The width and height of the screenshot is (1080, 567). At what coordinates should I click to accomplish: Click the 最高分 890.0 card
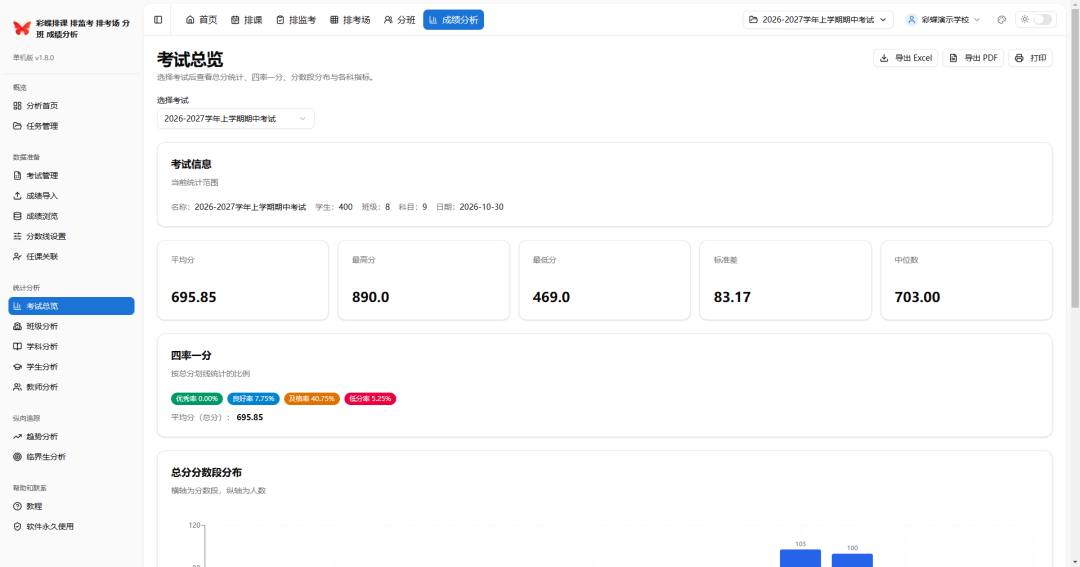pyautogui.click(x=424, y=280)
